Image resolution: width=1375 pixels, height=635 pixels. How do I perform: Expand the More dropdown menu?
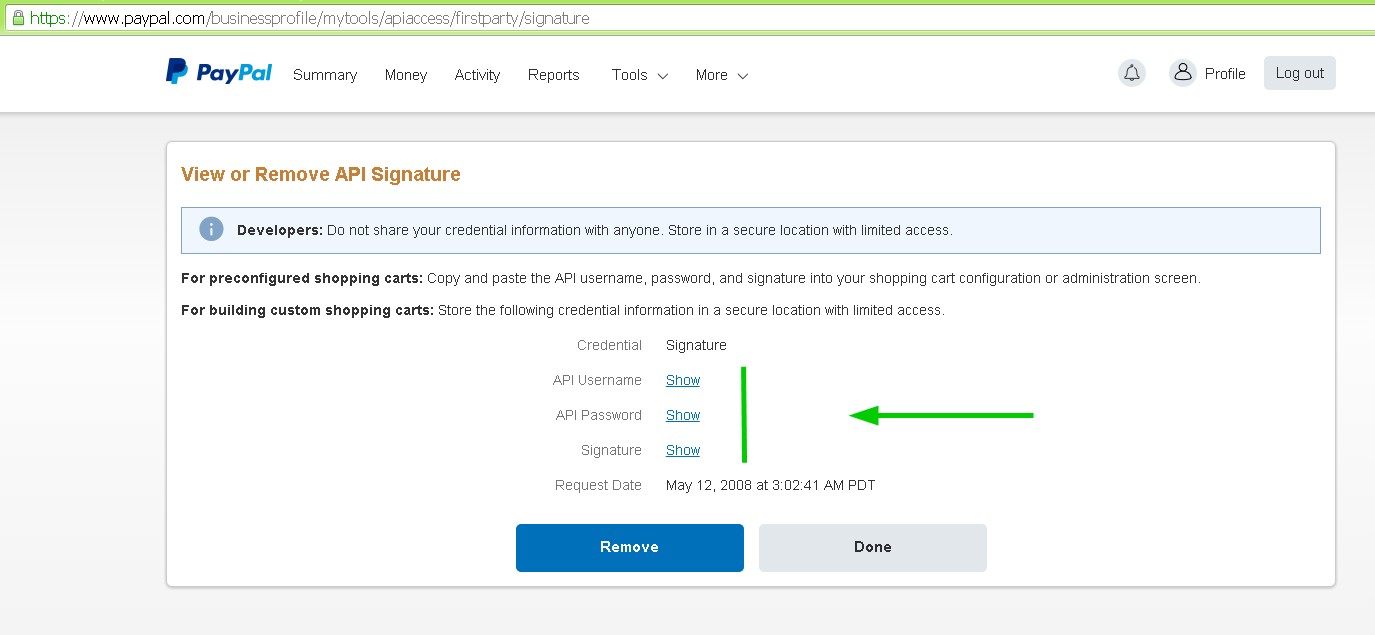click(x=722, y=75)
